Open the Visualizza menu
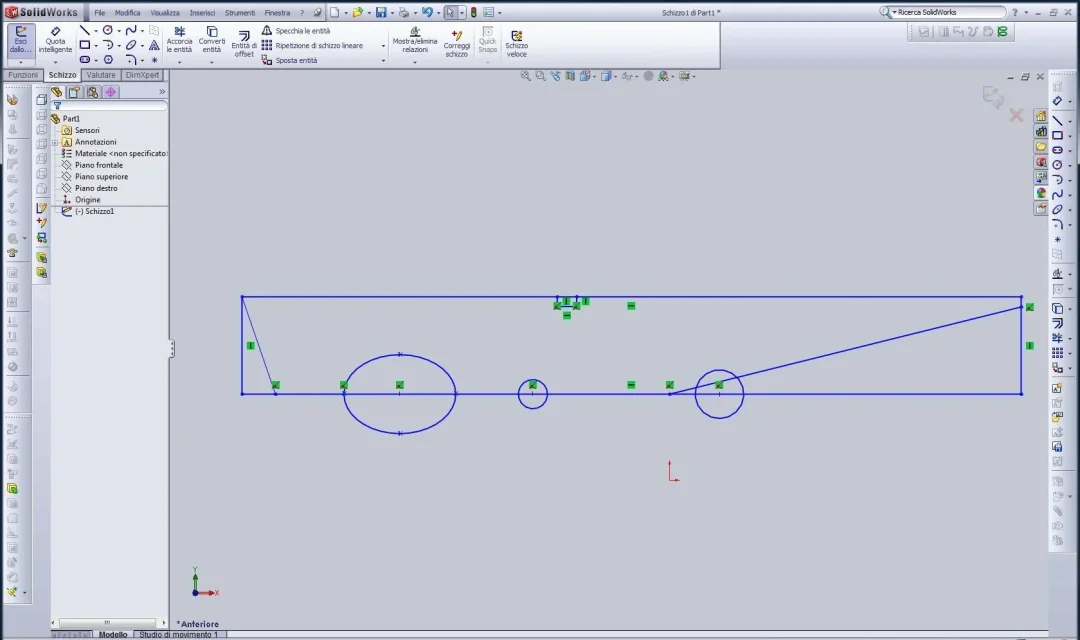1080x640 pixels. (x=165, y=13)
